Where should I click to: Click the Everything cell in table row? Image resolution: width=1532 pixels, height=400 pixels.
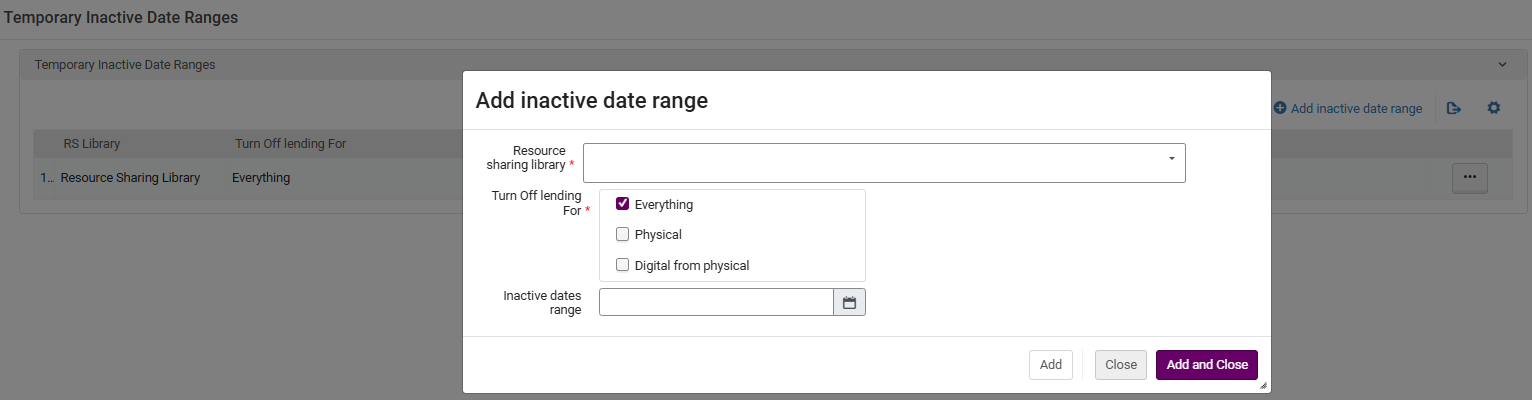tap(261, 178)
